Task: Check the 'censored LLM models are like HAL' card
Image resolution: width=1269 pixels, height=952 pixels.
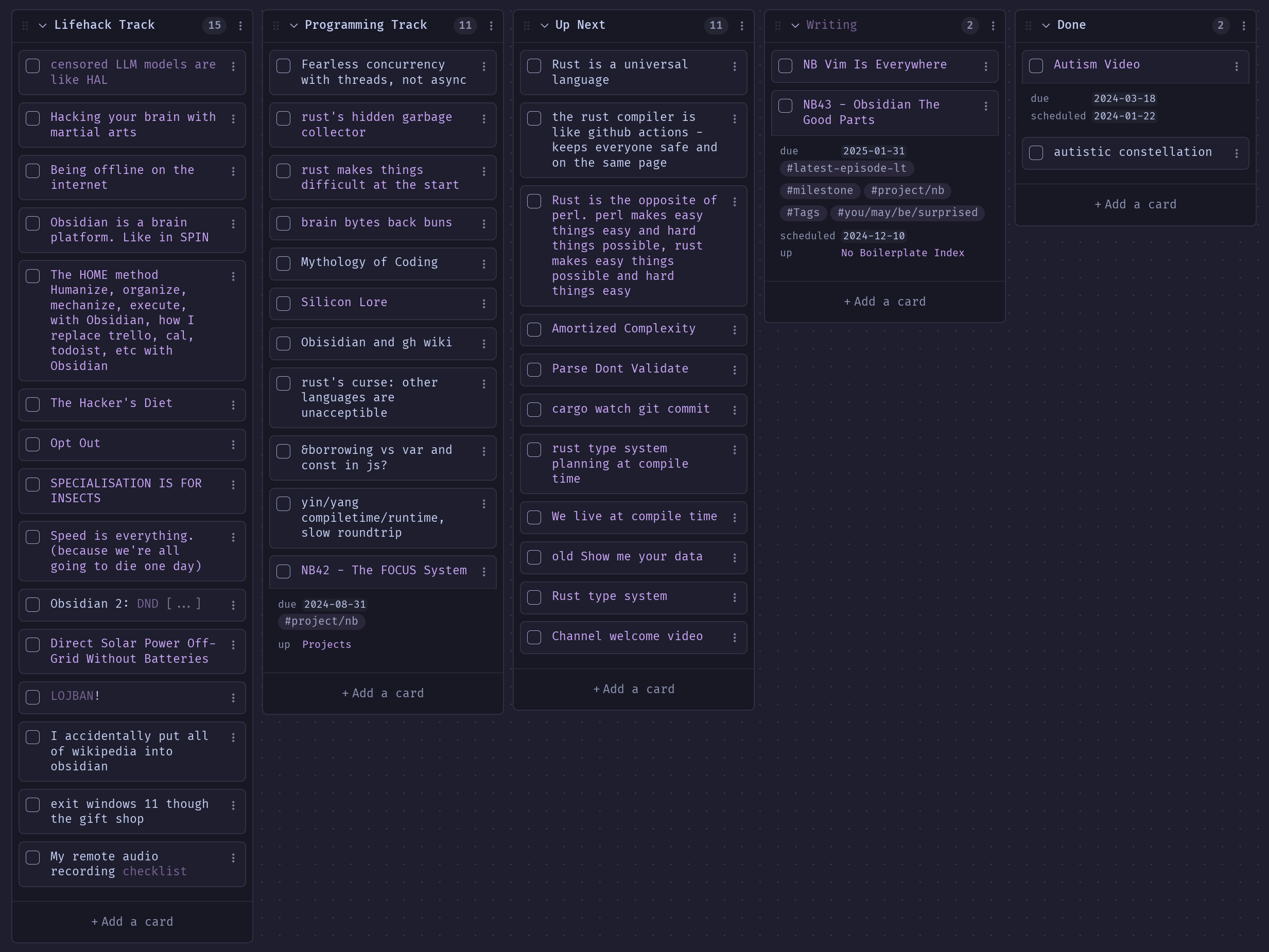Action: pyautogui.click(x=33, y=66)
